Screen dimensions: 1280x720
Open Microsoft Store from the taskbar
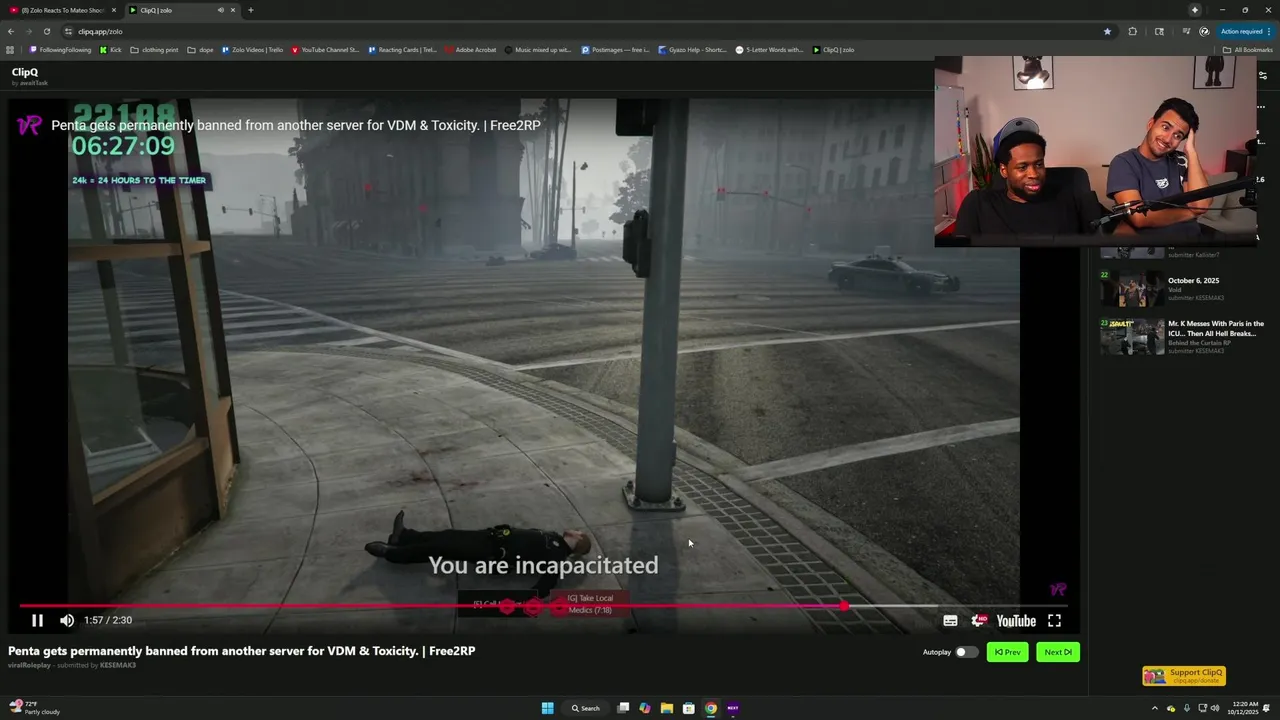pos(689,708)
